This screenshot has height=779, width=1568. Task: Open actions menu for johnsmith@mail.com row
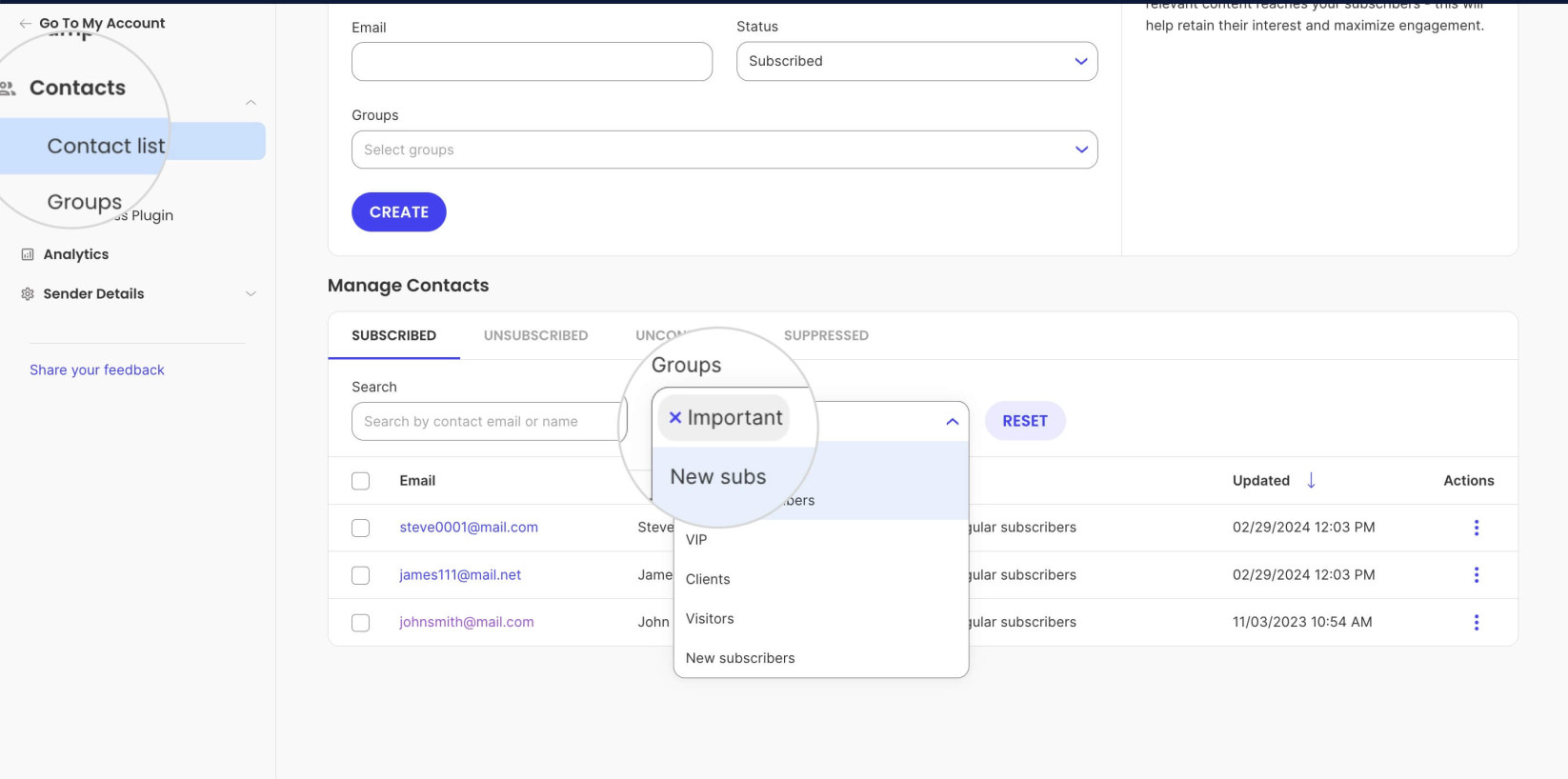click(x=1477, y=623)
